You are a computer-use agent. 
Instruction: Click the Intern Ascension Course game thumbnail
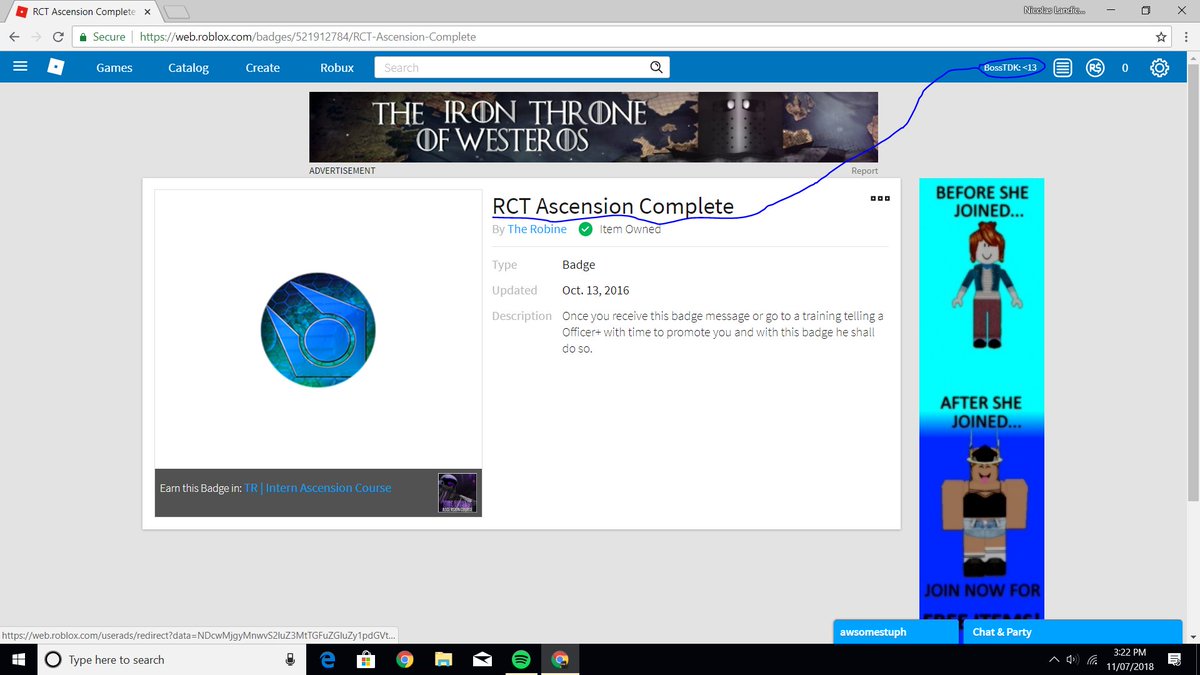click(x=458, y=493)
